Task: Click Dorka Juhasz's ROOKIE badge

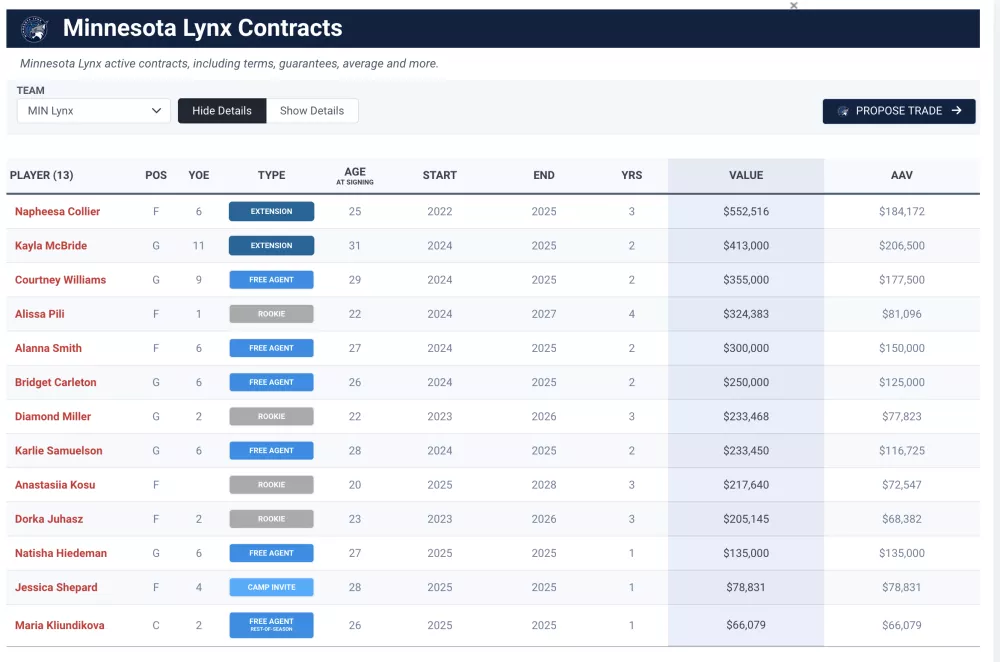Action: click(x=271, y=519)
